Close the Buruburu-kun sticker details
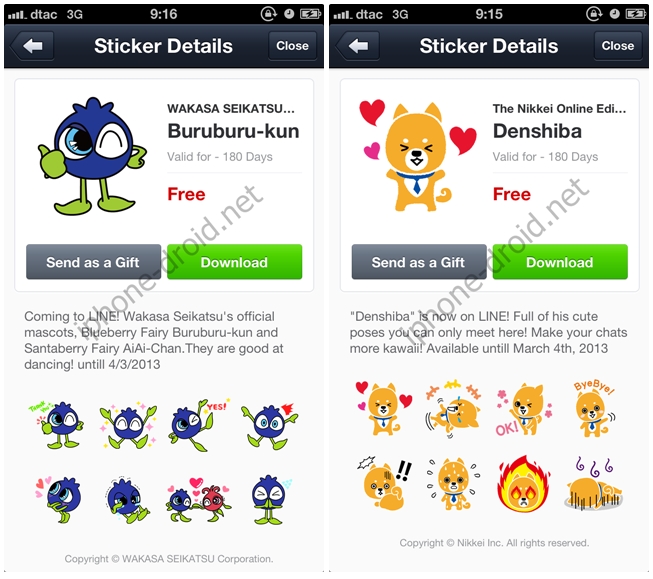The height and width of the screenshot is (579, 653). tap(292, 46)
